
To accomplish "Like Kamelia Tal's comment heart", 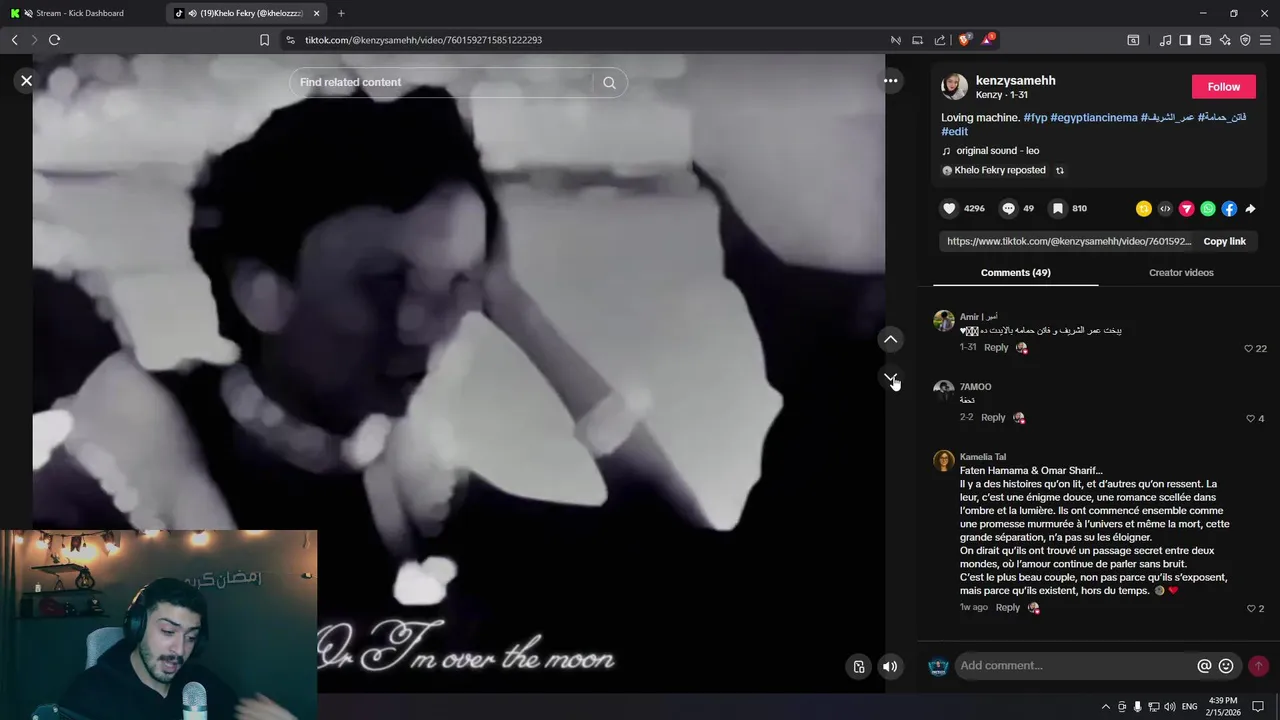I will point(1250,609).
